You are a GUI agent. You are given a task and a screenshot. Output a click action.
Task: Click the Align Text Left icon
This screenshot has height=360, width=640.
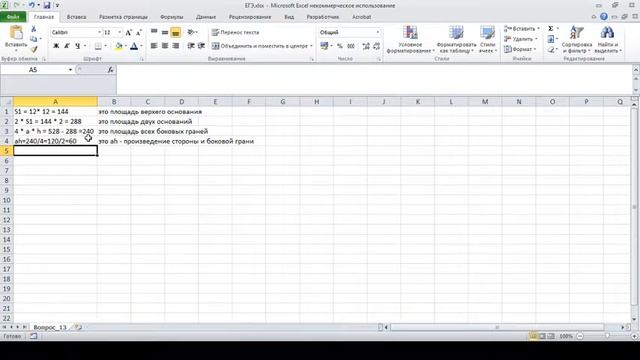[154, 46]
